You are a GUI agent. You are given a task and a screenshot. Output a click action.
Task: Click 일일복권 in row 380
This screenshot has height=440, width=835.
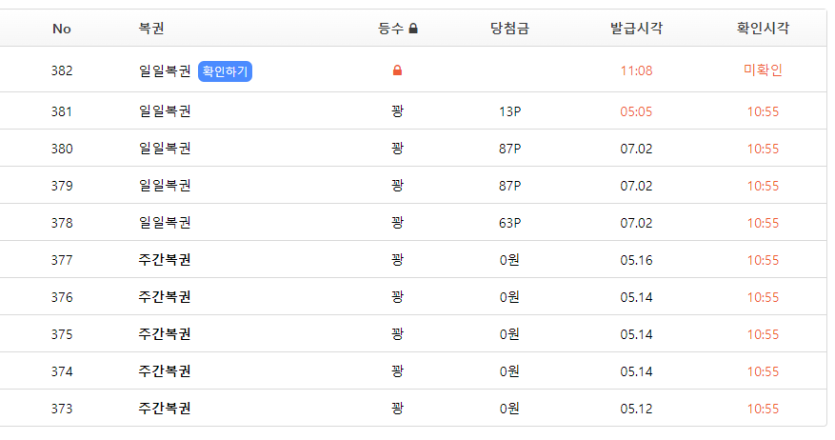(165, 149)
